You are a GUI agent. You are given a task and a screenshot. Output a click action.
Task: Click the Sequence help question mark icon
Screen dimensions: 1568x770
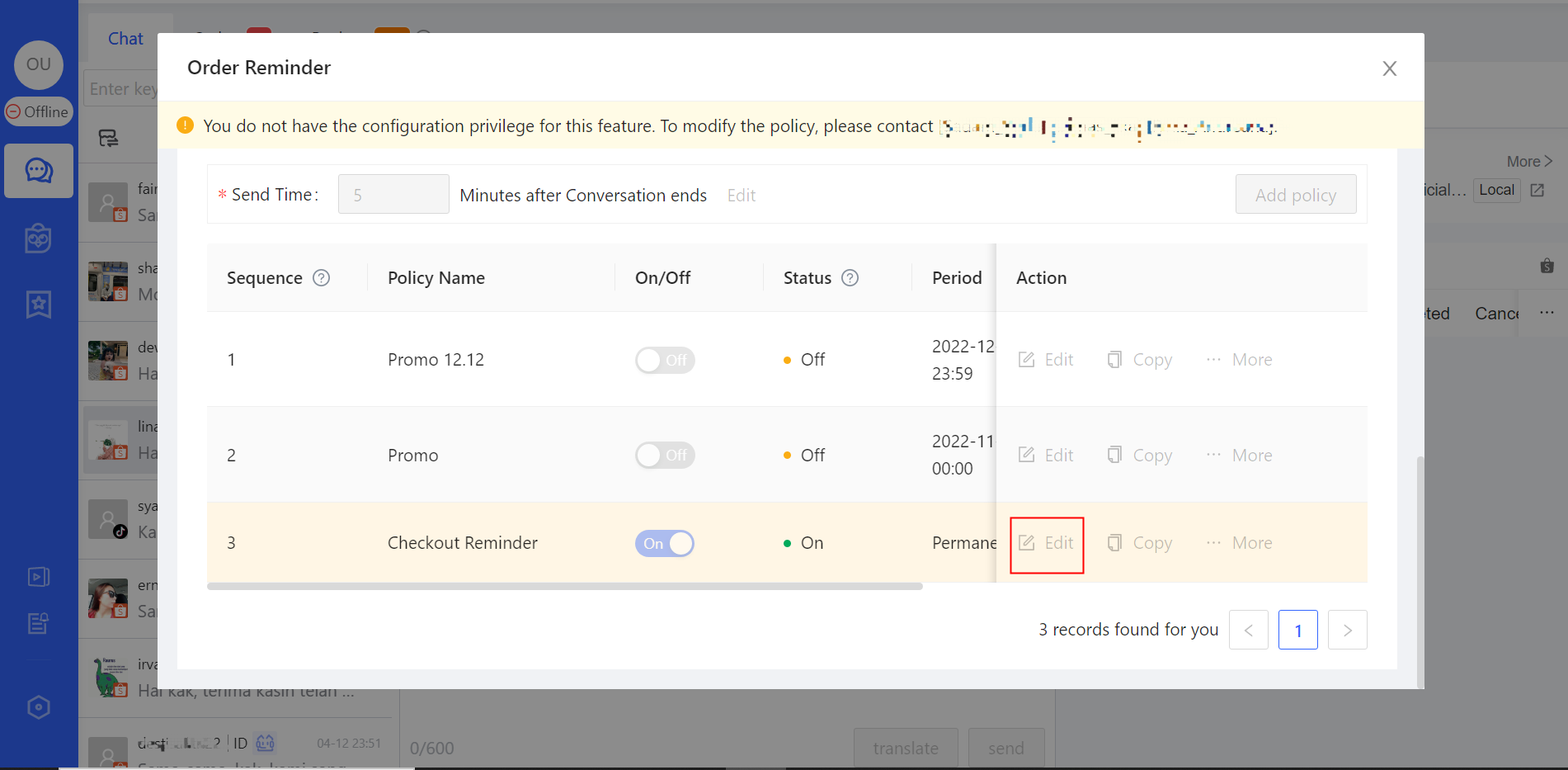pos(322,278)
